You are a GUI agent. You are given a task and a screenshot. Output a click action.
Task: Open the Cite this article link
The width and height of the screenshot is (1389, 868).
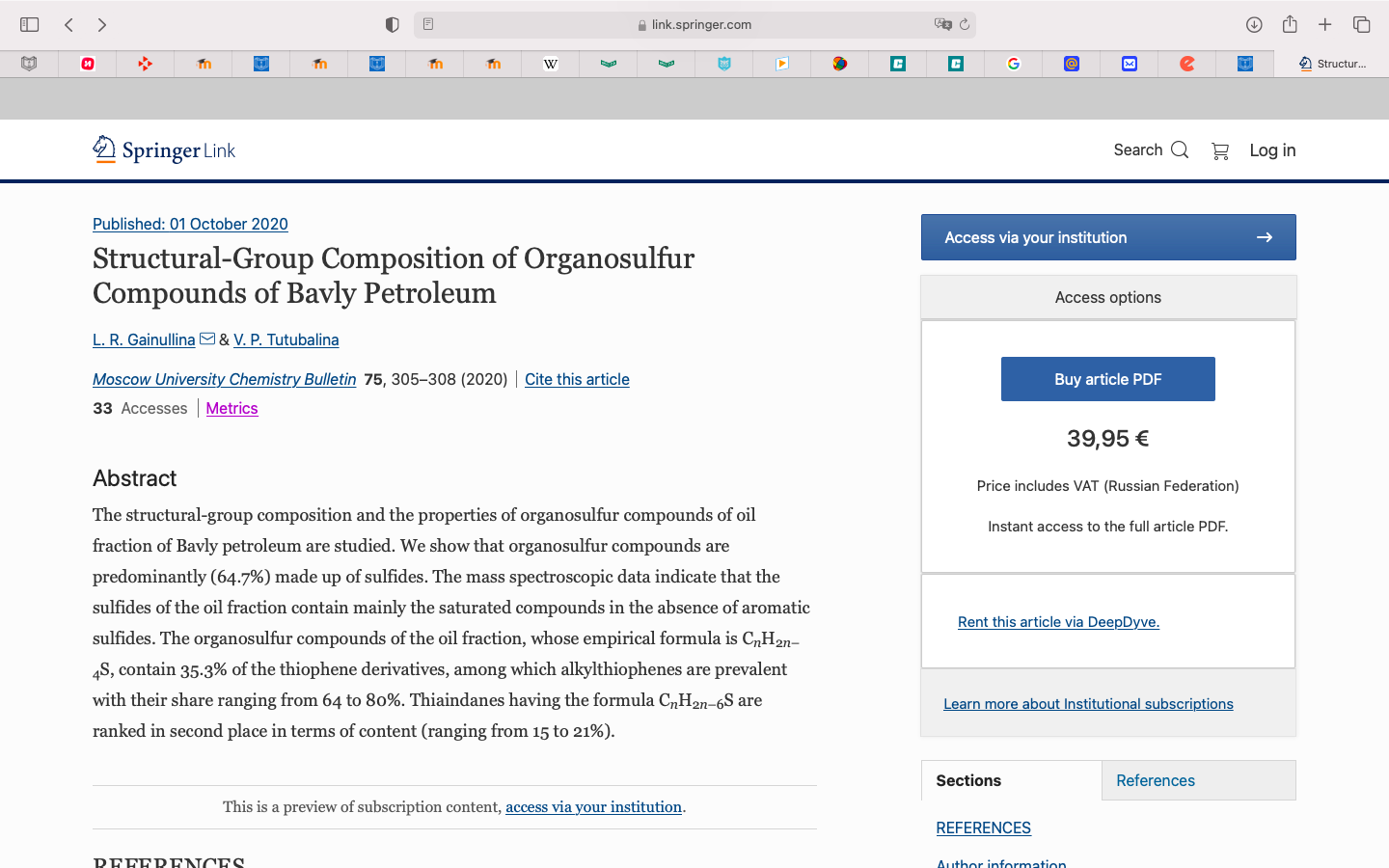click(x=577, y=379)
